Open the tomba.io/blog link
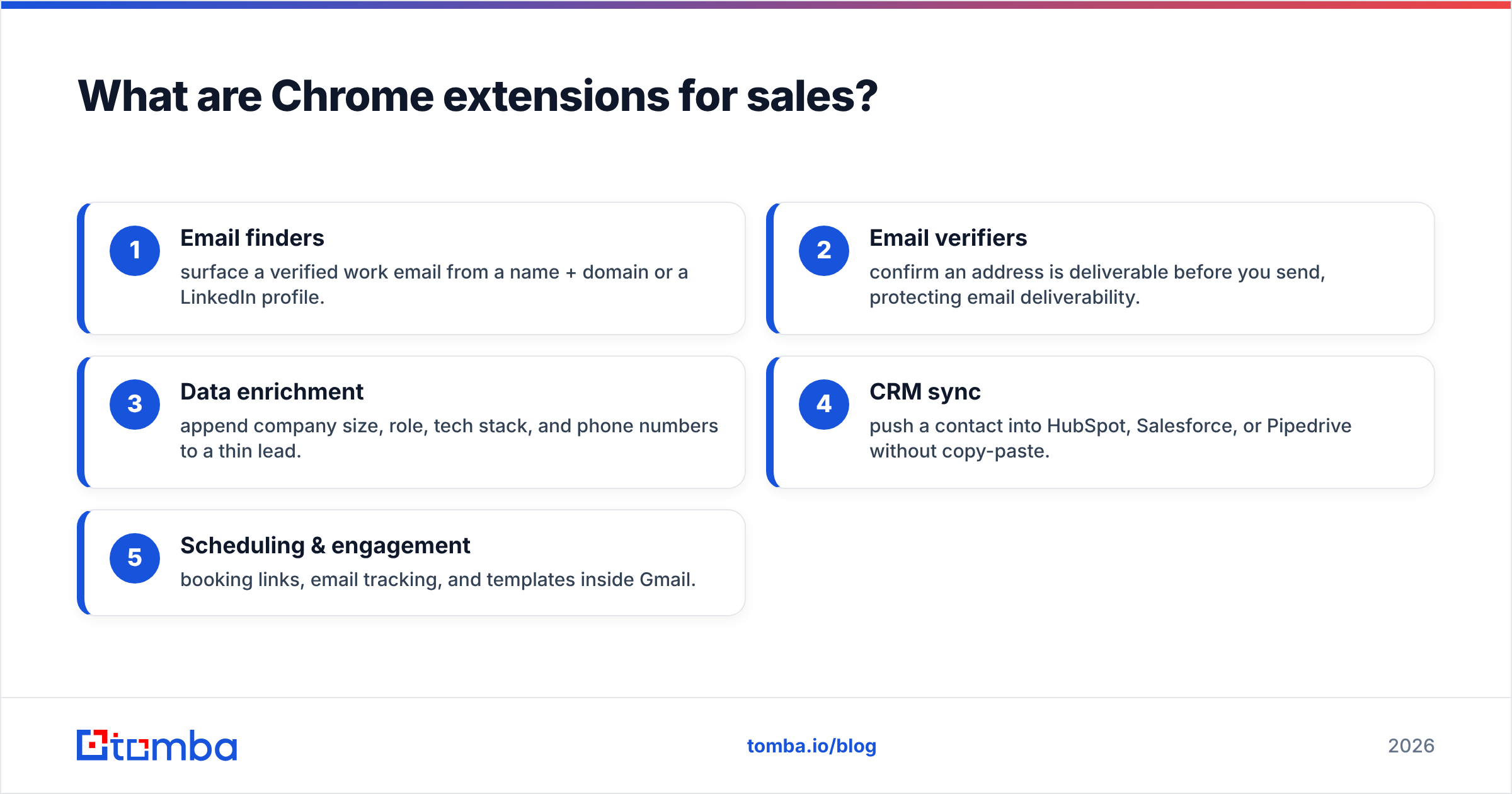 click(811, 746)
